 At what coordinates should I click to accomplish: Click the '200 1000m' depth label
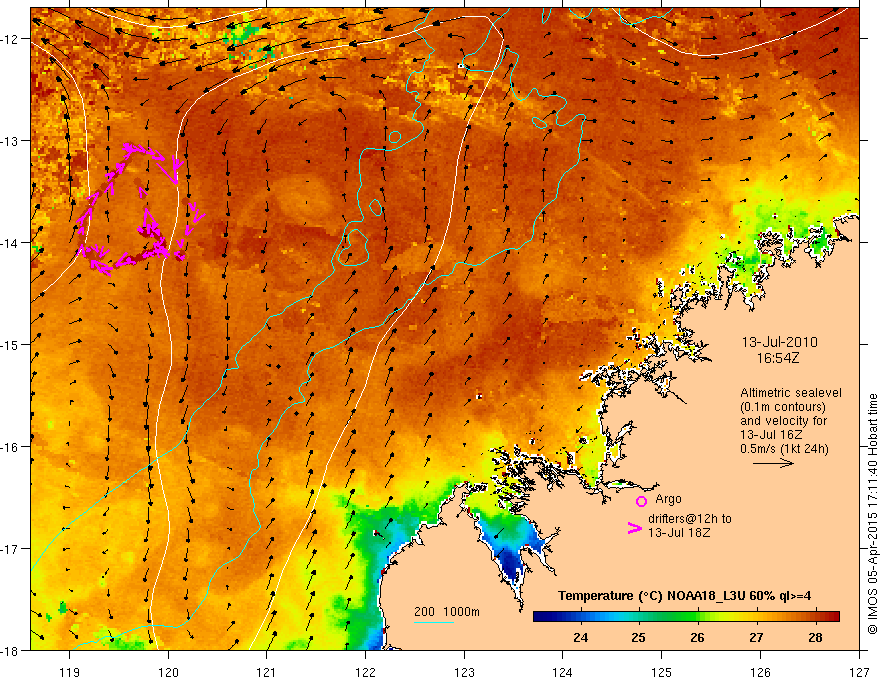coord(447,612)
